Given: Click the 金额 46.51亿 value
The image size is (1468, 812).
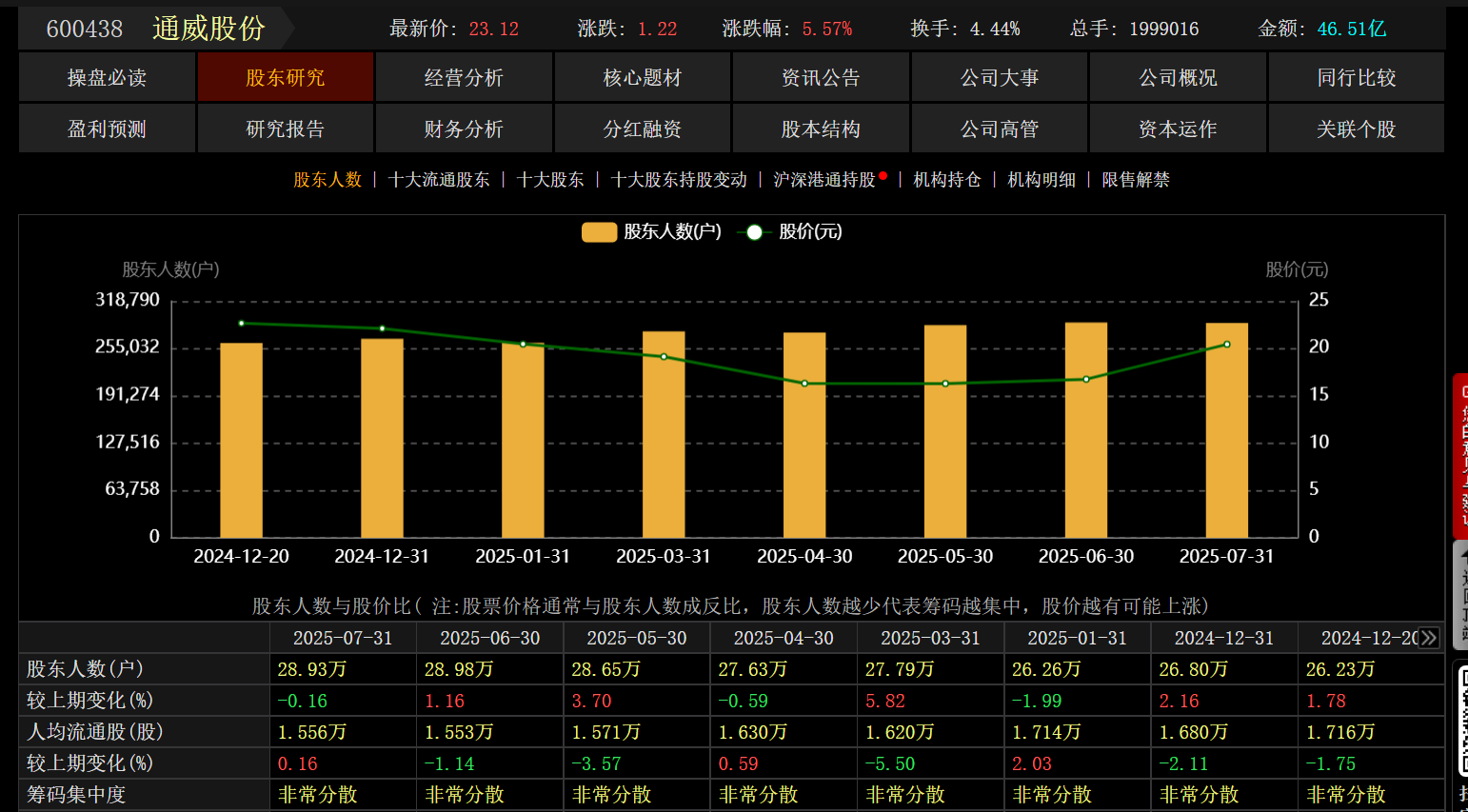Looking at the screenshot, I should click(x=1352, y=30).
